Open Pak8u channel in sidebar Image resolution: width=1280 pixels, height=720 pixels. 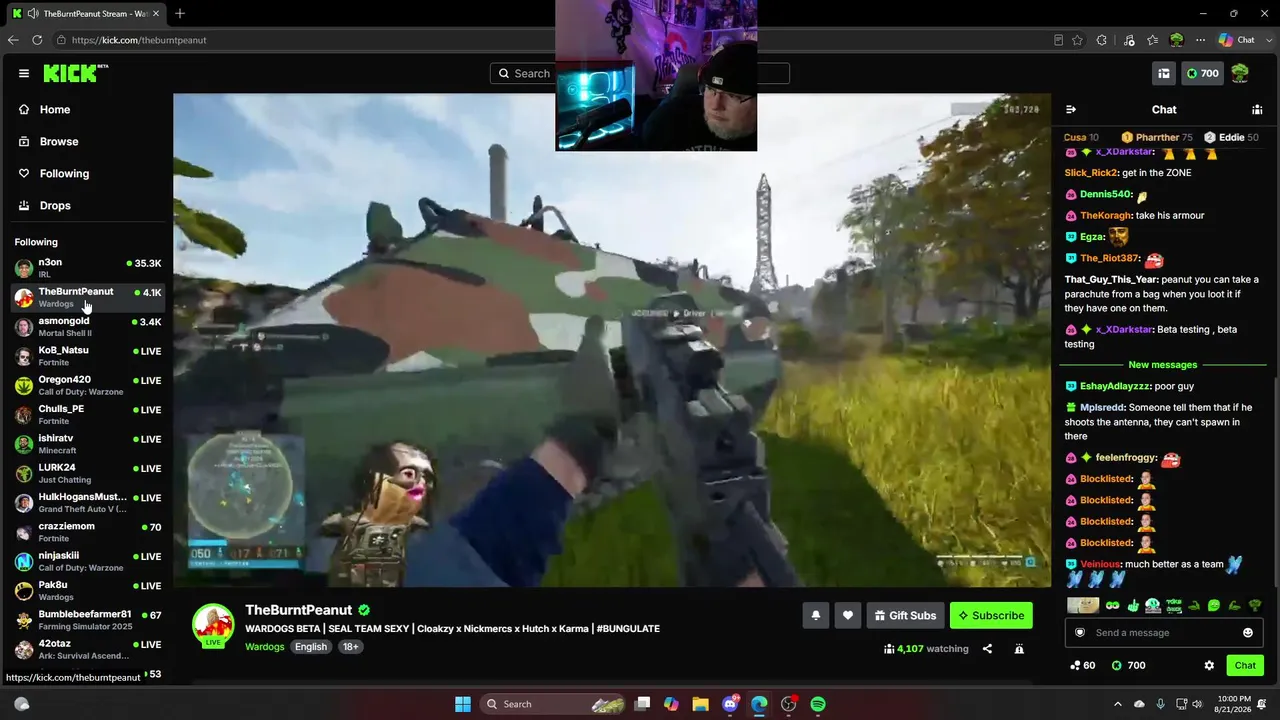pos(88,590)
